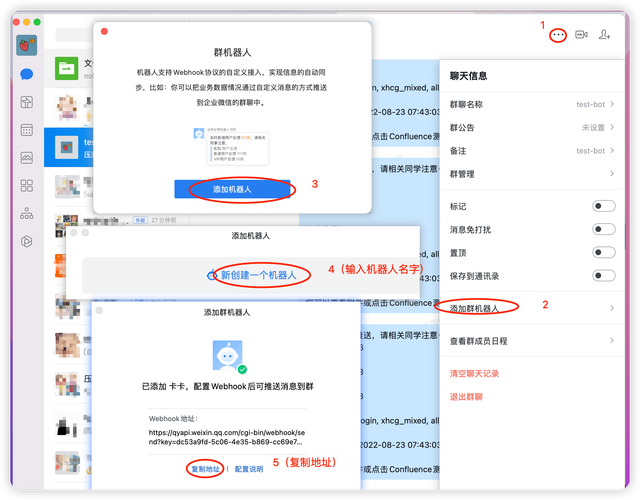Click 退出群聊 in red
Screen dimensions: 640x500
click(x=466, y=397)
